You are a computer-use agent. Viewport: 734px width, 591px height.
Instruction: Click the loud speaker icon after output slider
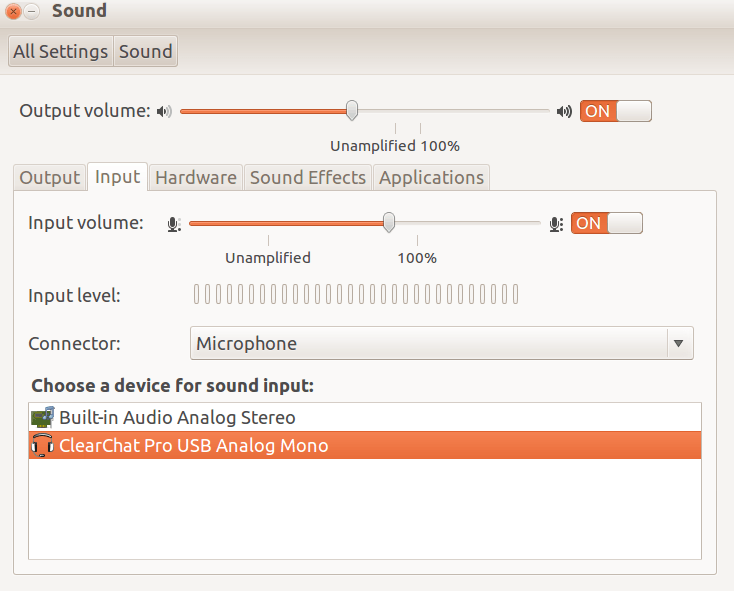click(x=565, y=111)
